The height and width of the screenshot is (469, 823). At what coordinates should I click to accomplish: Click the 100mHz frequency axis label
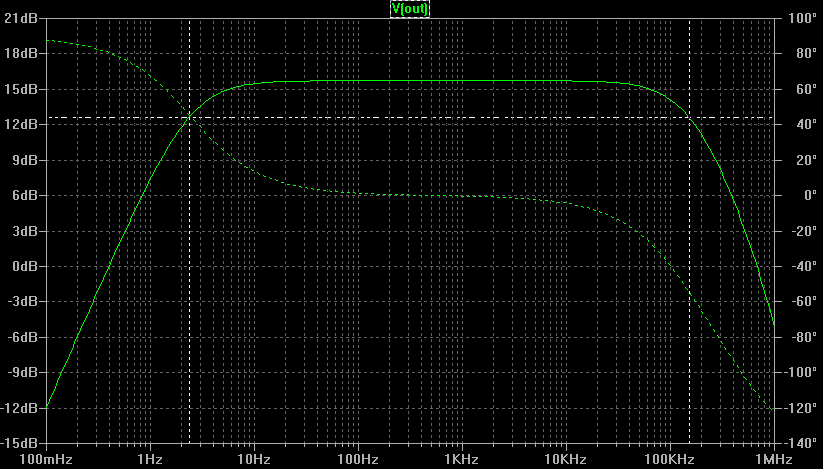coord(46,460)
